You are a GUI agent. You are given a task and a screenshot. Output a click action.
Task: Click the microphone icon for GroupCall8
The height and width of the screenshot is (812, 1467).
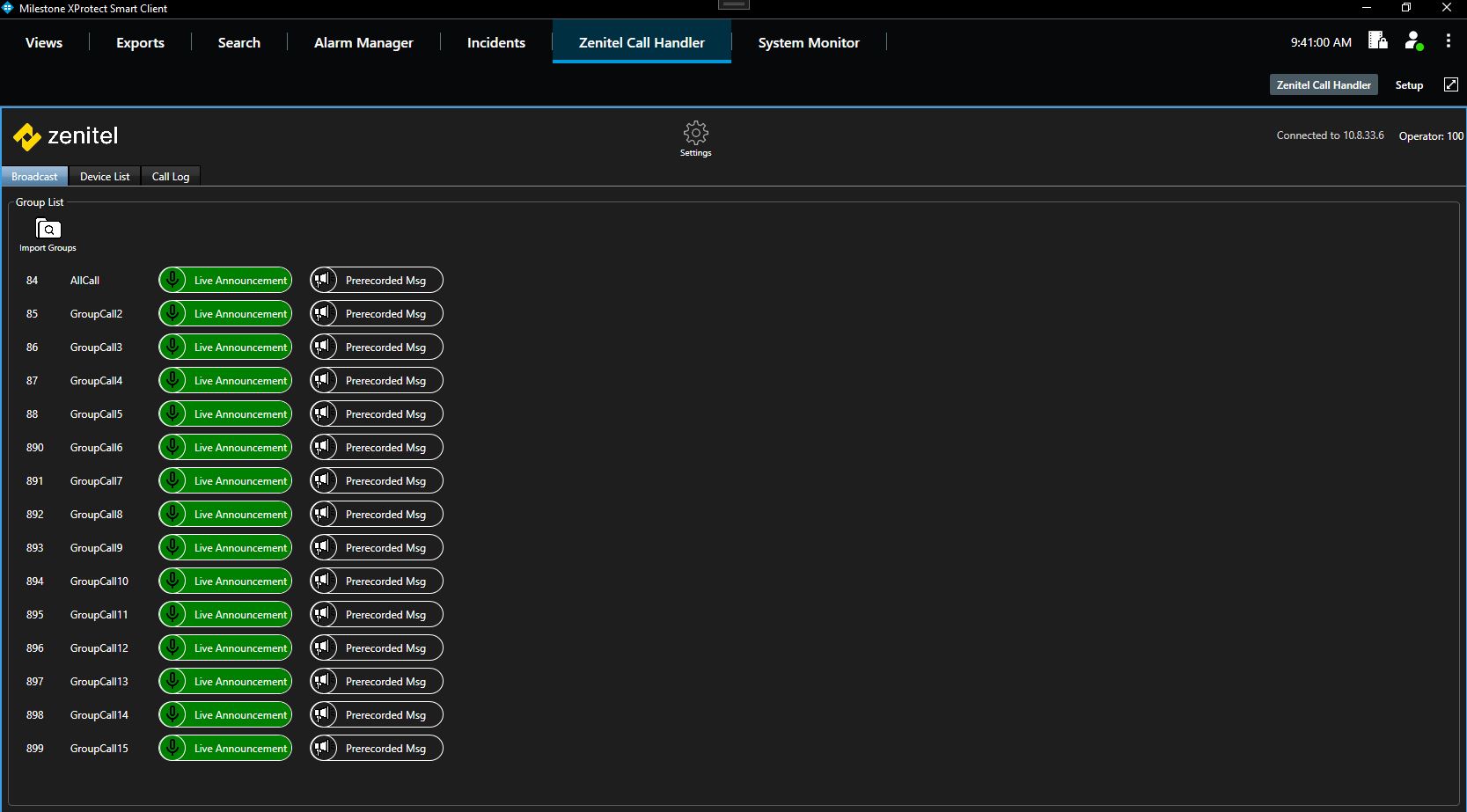coord(173,515)
